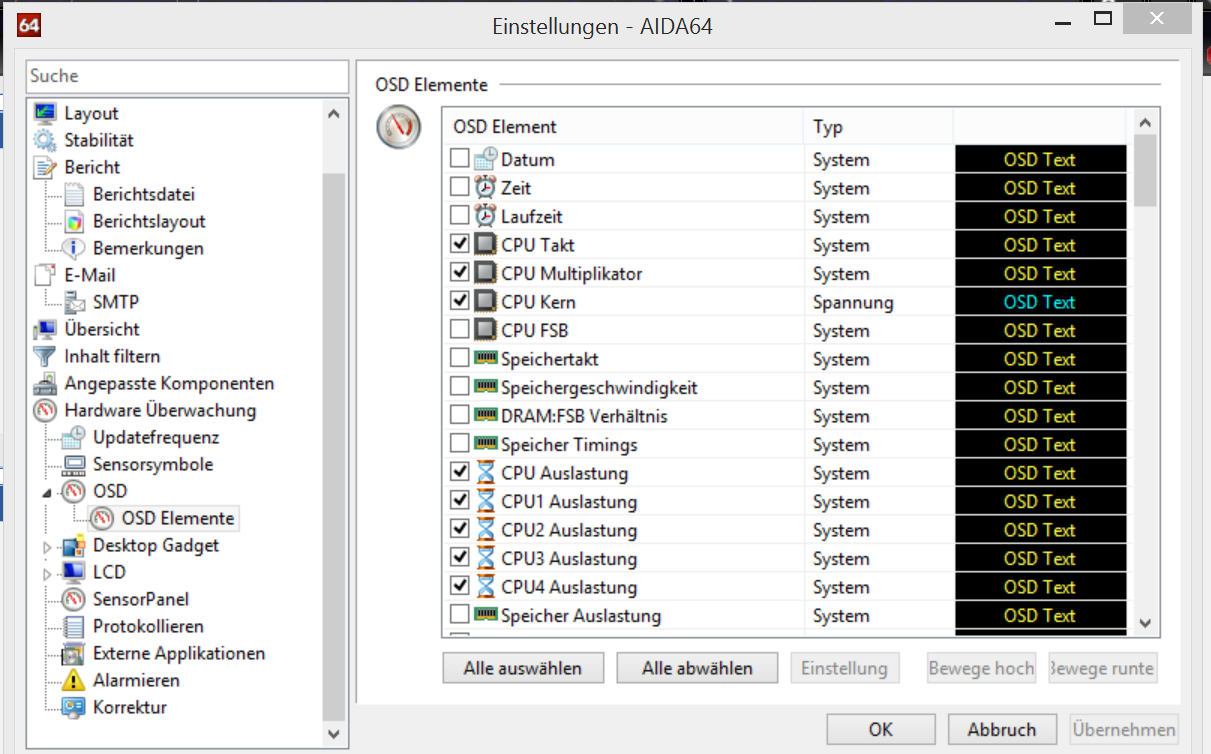
Task: Collapse the OSD tree node
Action: [x=47, y=492]
